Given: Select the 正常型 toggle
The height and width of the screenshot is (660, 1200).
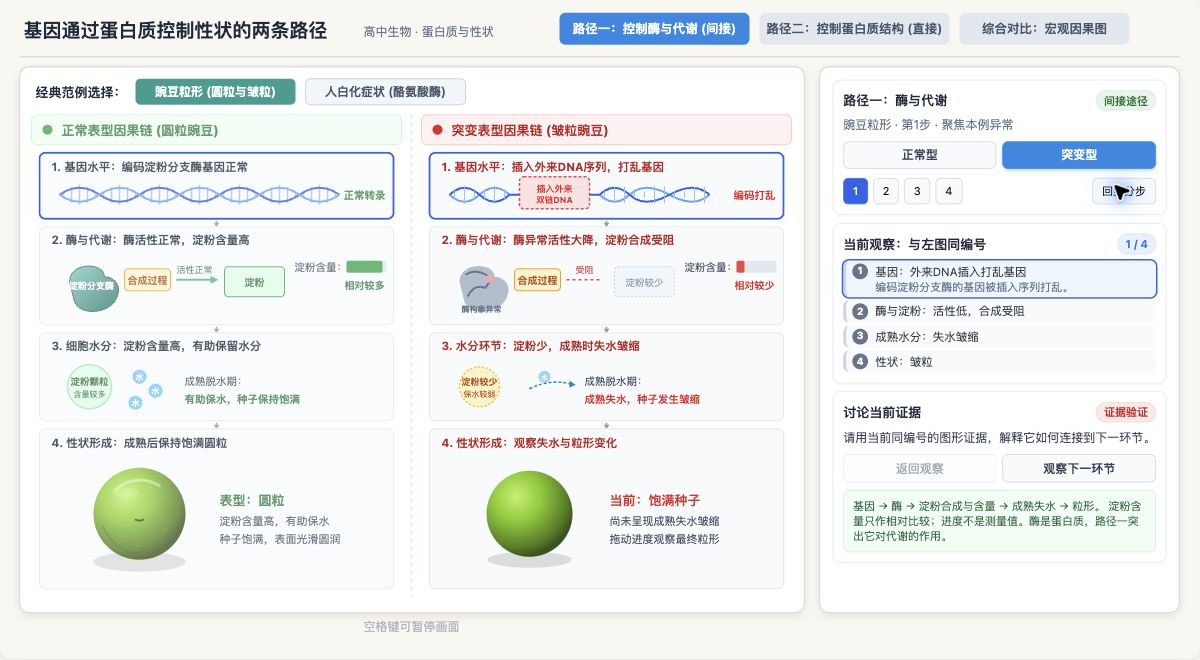Looking at the screenshot, I should coord(919,155).
